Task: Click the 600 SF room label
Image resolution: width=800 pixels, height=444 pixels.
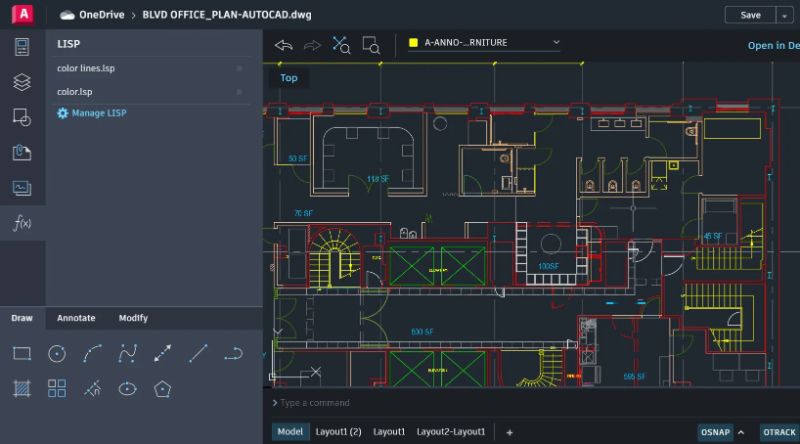Action: point(422,332)
